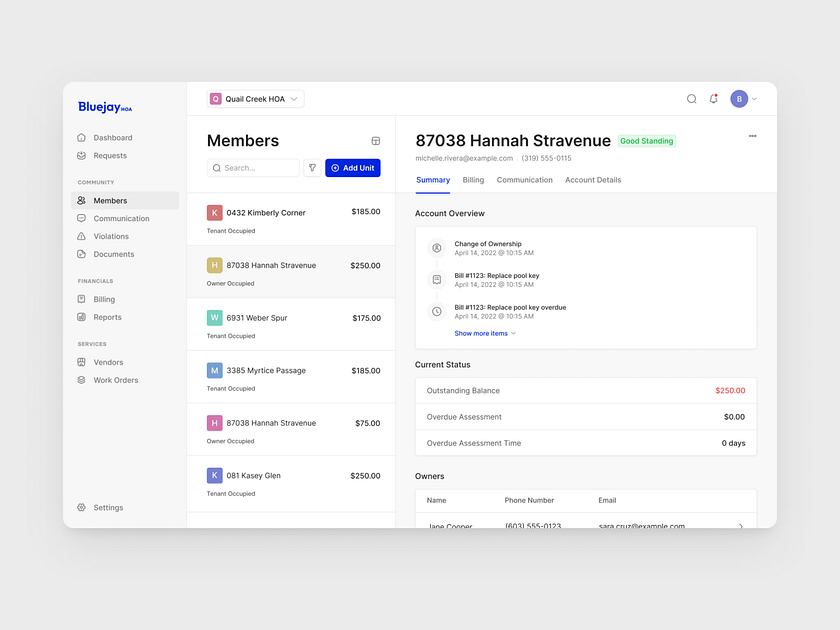Go to Violations in the sidebar
Screen dimensions: 840x630
[111, 237]
